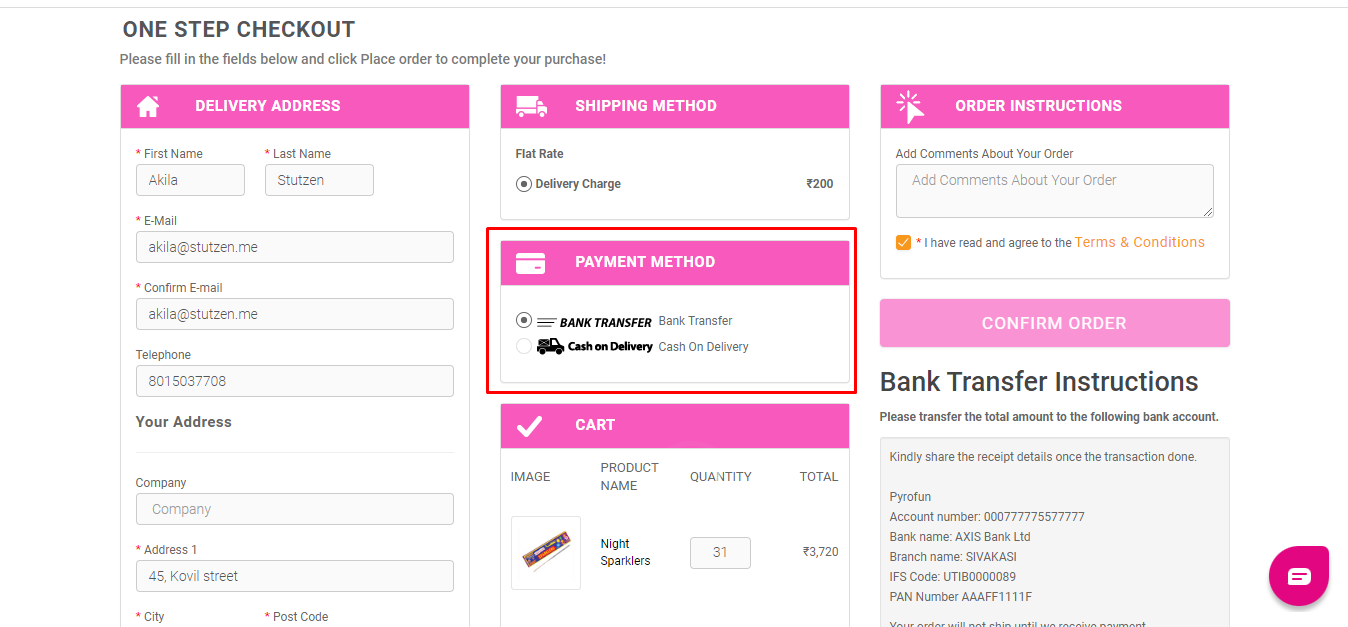Click the First Name input field
Screen dimensions: 1348x627
click(190, 180)
